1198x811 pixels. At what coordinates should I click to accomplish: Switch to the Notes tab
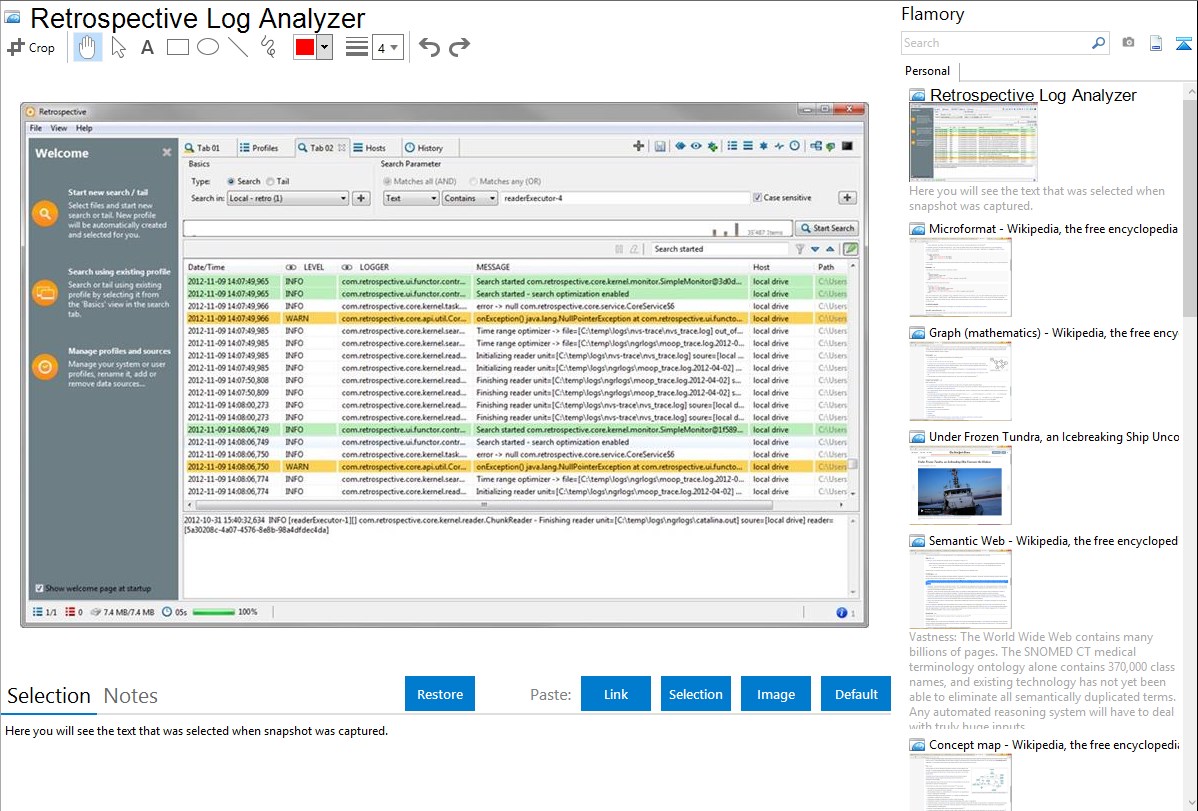click(131, 696)
